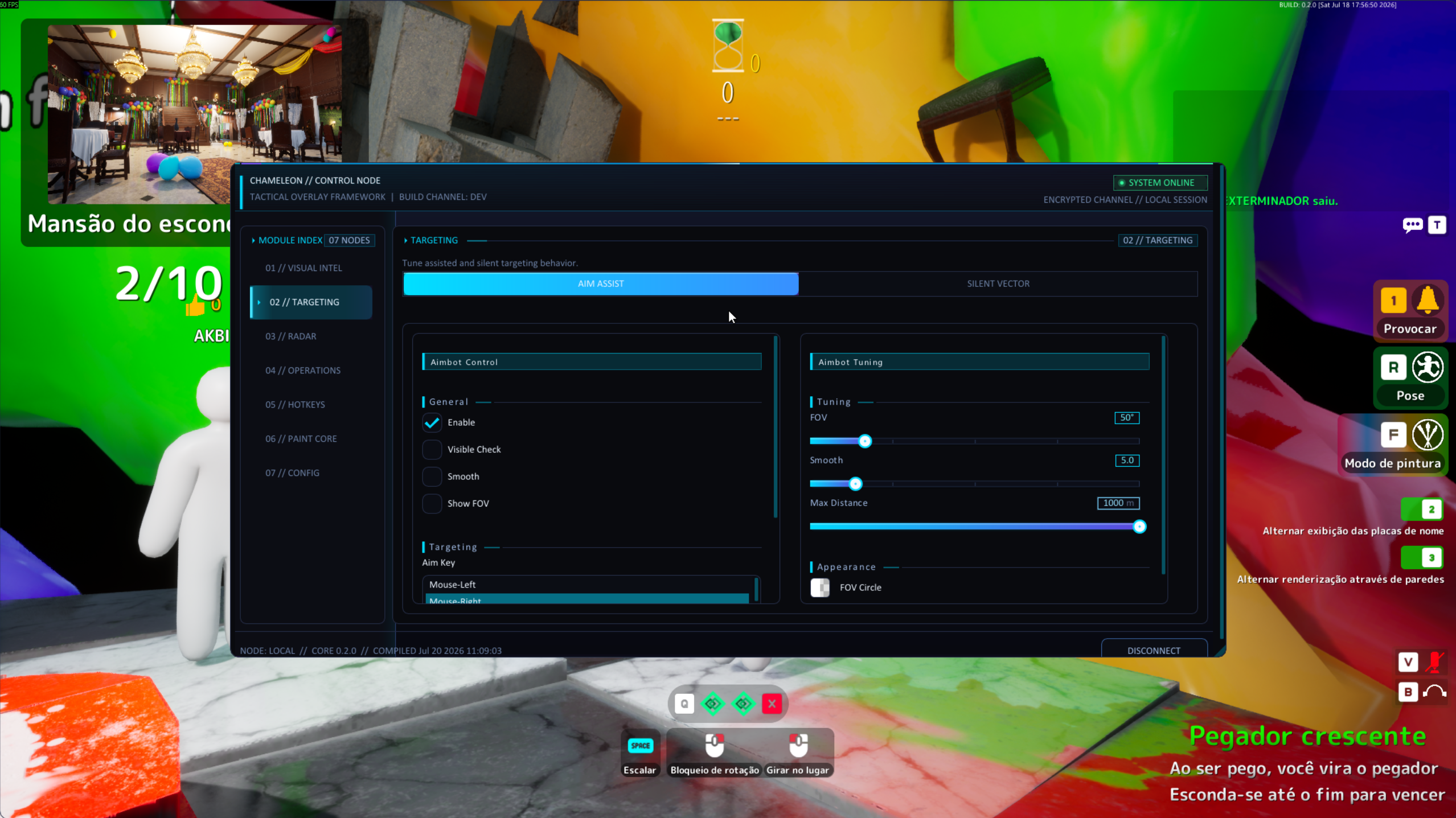This screenshot has width=1456, height=818.
Task: Collapse the TARGETING section header arrow
Action: tap(405, 240)
